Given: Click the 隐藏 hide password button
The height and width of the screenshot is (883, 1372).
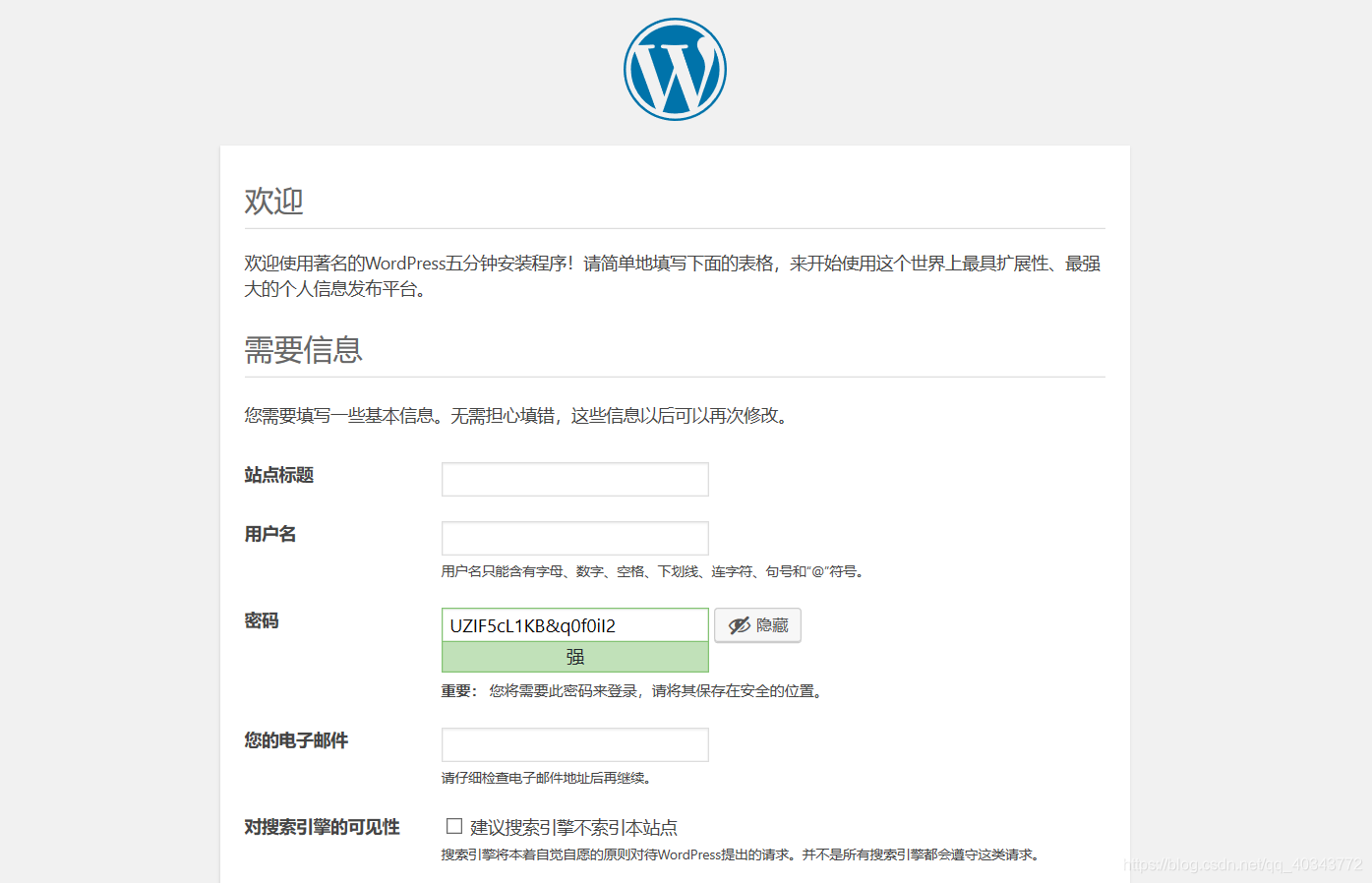Looking at the screenshot, I should pos(757,625).
